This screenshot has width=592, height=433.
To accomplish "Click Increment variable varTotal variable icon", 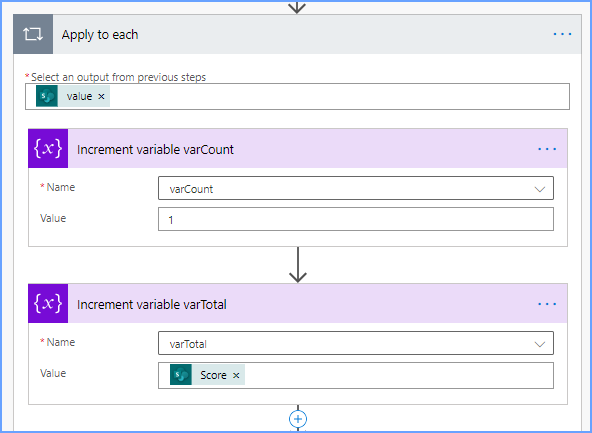I will 48,304.
